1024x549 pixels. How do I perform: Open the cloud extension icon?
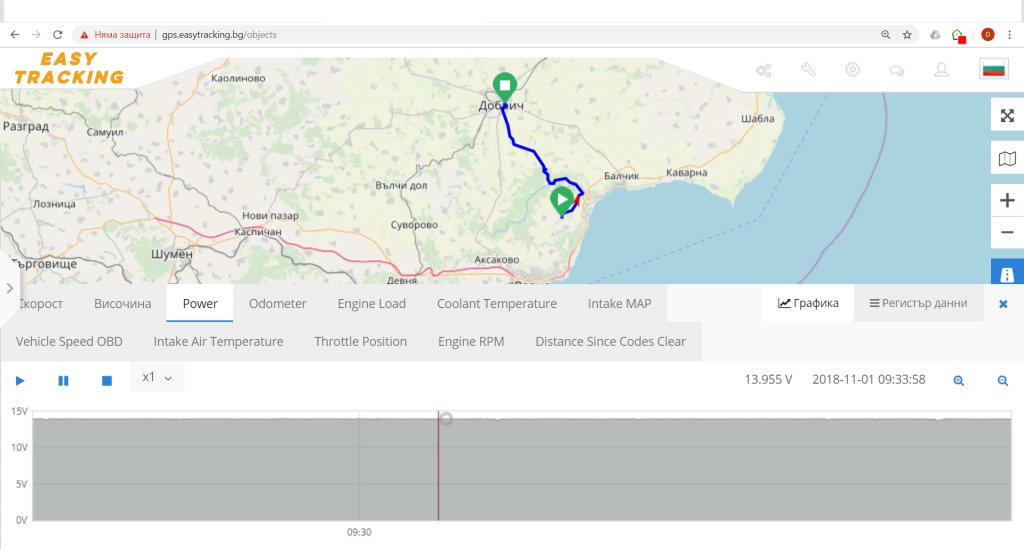coord(935,35)
